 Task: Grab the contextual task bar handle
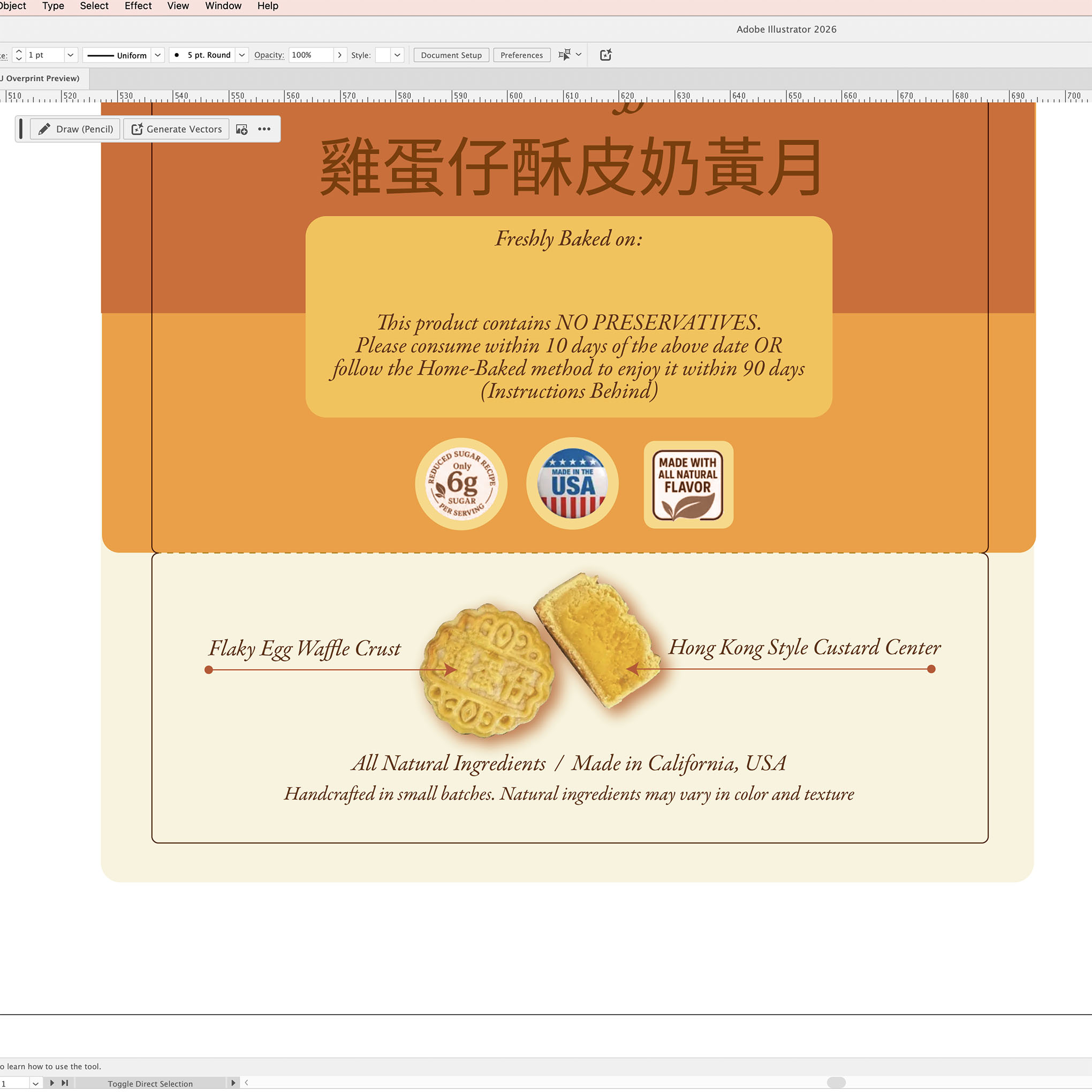[x=21, y=129]
